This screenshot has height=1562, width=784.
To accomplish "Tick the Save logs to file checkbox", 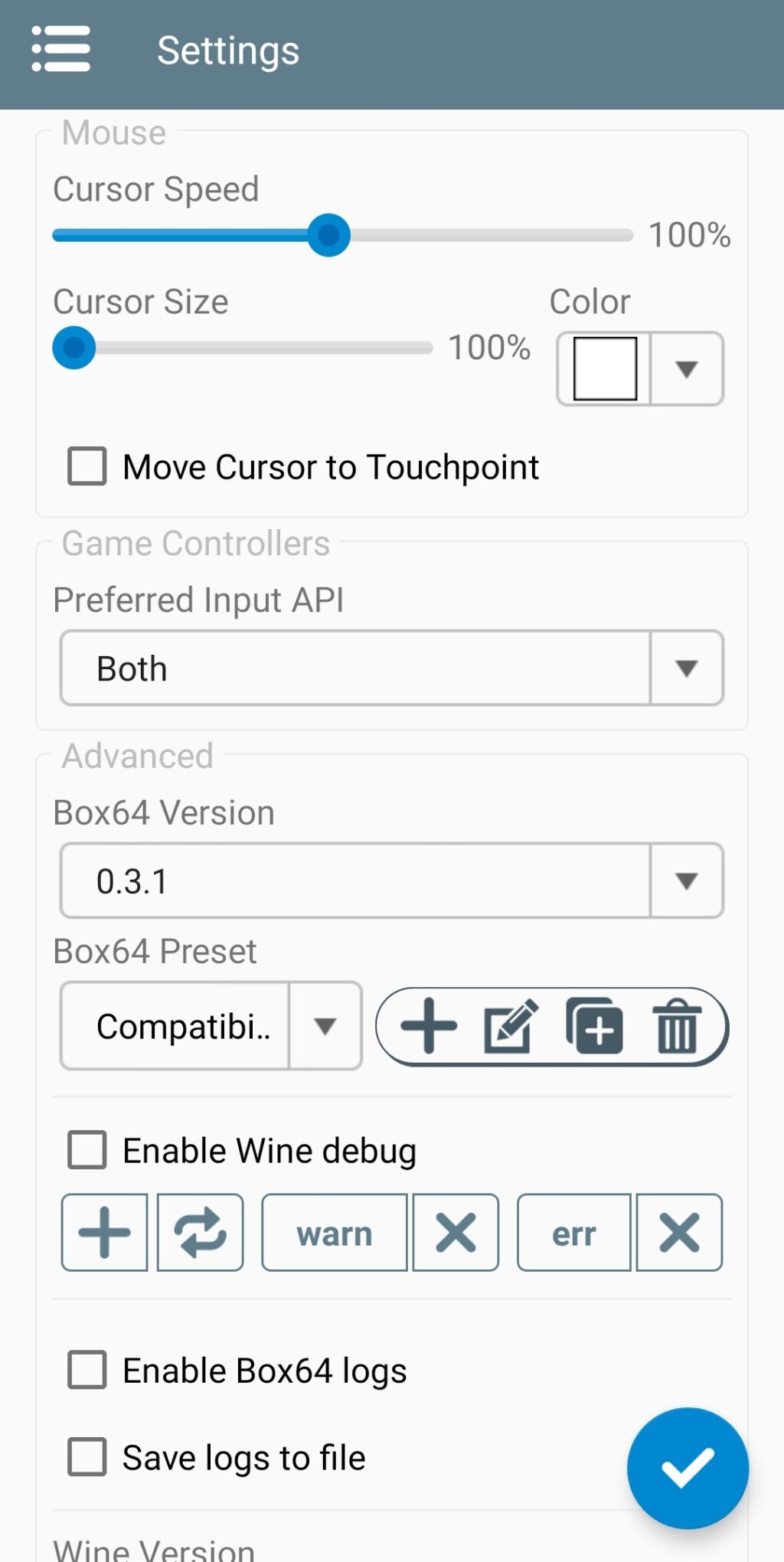I will (87, 1457).
